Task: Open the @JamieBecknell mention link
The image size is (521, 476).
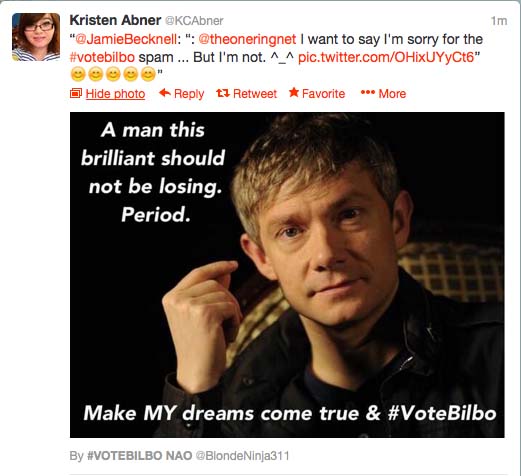Action: (126, 39)
